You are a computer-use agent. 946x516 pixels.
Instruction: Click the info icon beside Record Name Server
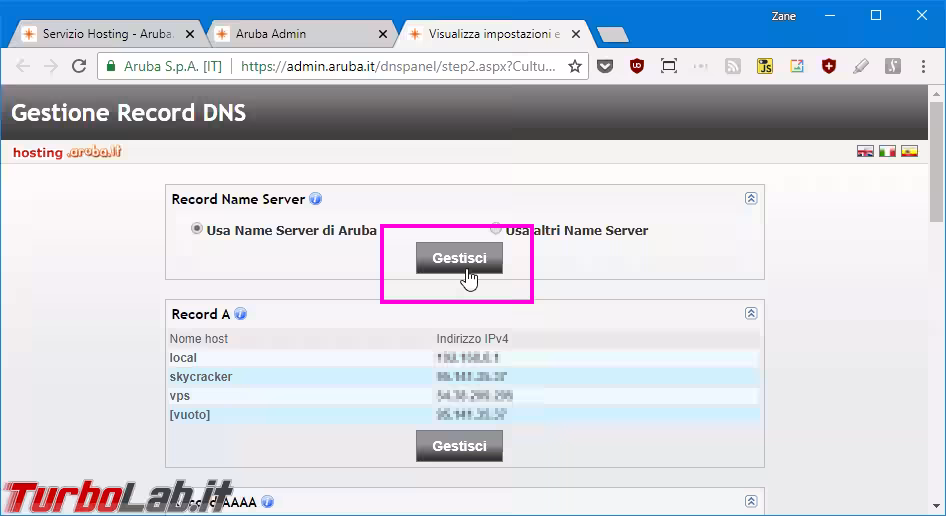point(316,199)
